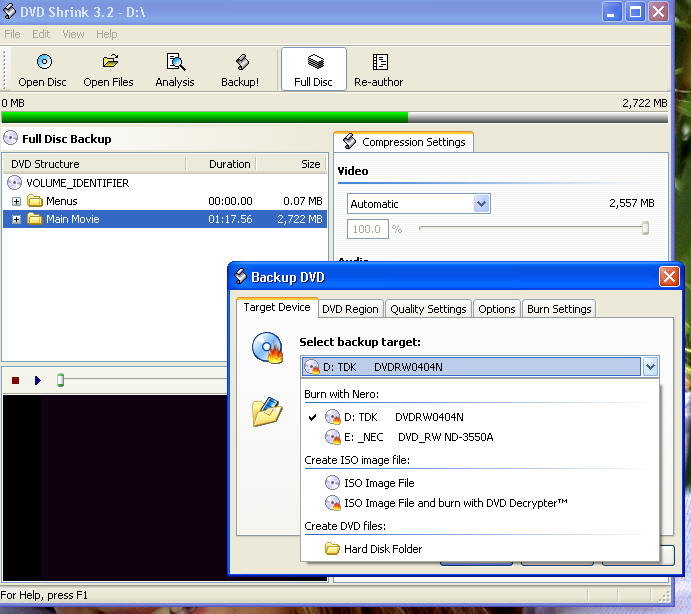Maximize the DVD Shrink window

pyautogui.click(x=635, y=12)
